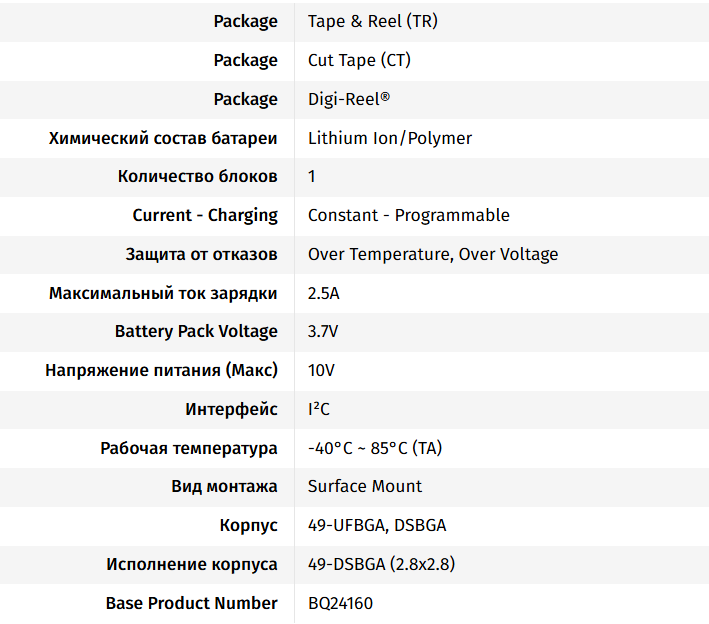The image size is (709, 624).
Task: Click the Tape & Reel (TR) value
Action: tap(372, 21)
